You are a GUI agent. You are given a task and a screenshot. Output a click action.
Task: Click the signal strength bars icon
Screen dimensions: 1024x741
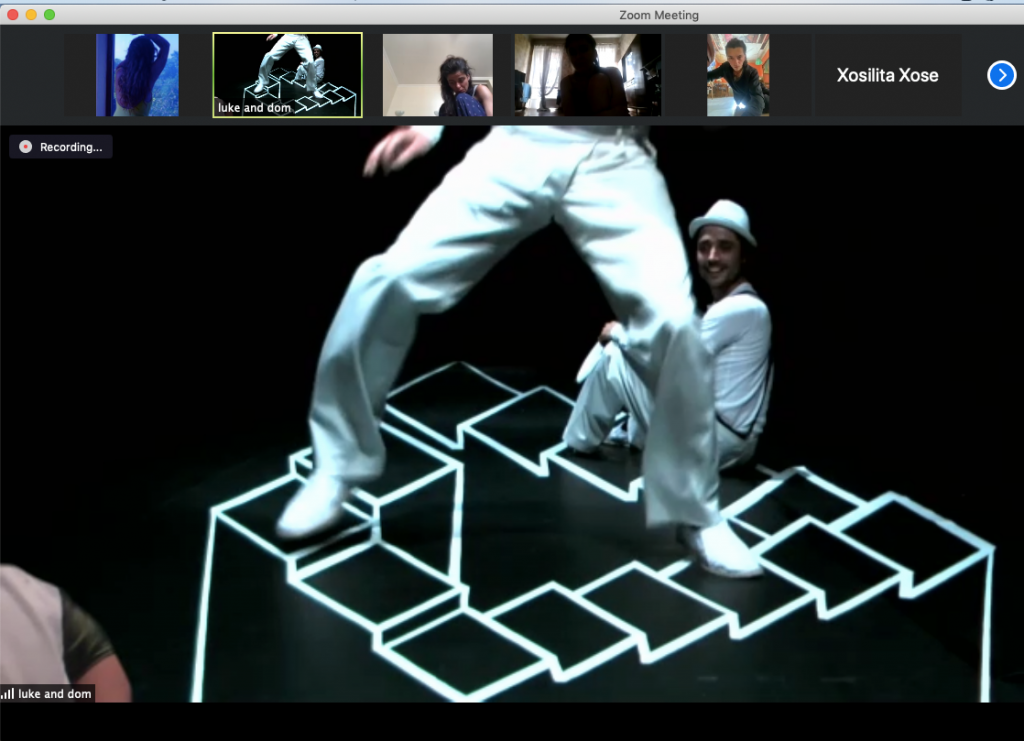click(8, 693)
